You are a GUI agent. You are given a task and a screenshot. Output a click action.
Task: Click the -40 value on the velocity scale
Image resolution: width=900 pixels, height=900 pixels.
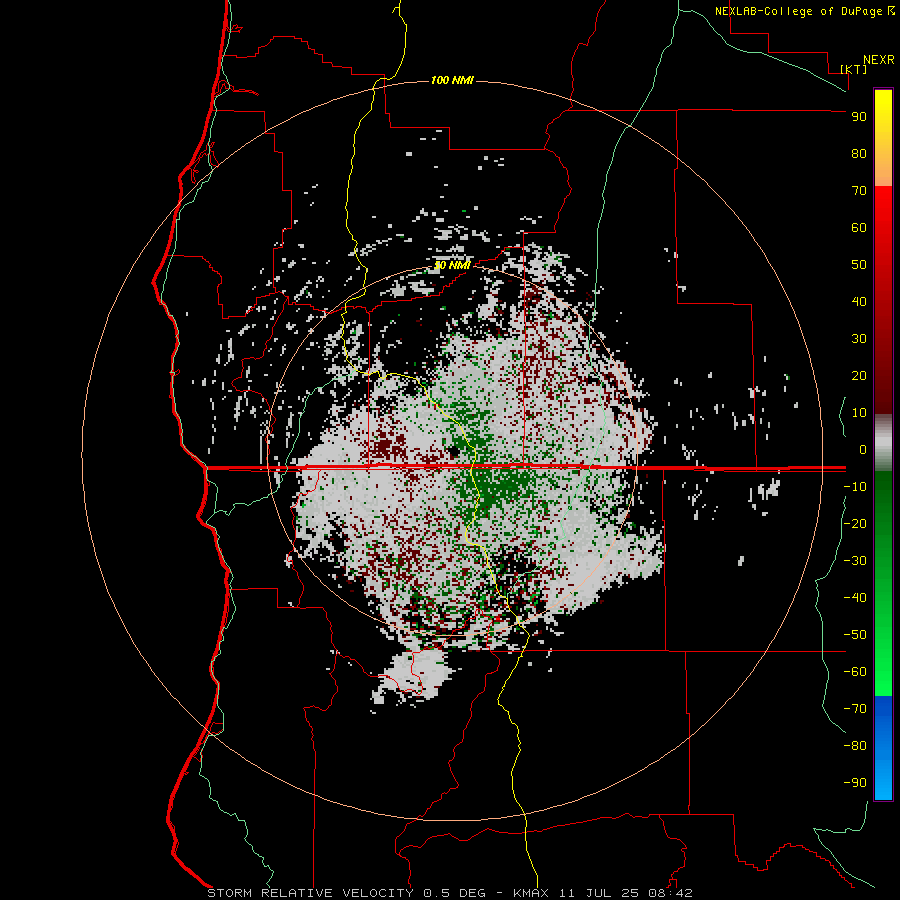coord(855,598)
